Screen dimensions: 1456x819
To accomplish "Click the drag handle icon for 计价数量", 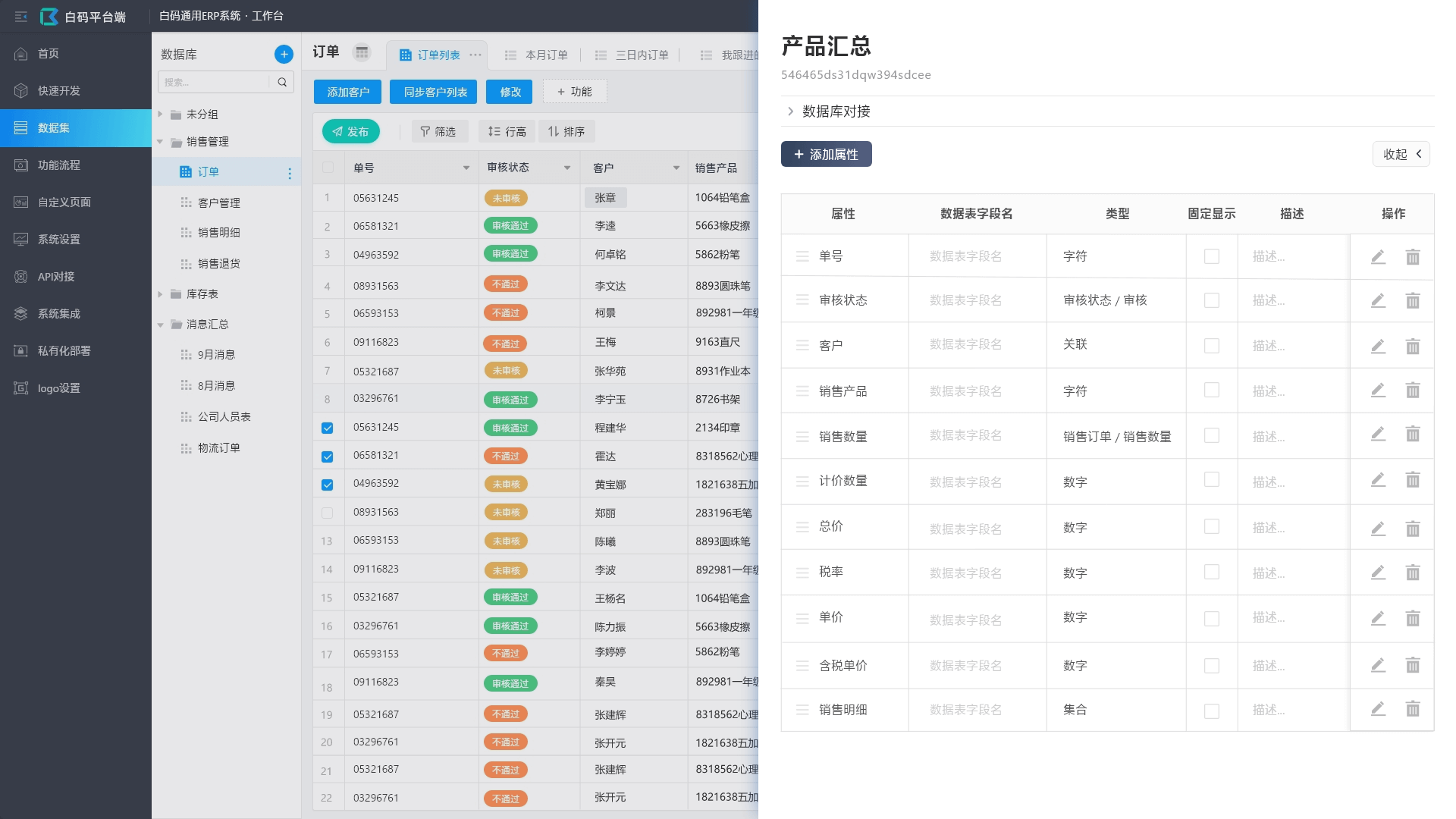I will pyautogui.click(x=802, y=482).
